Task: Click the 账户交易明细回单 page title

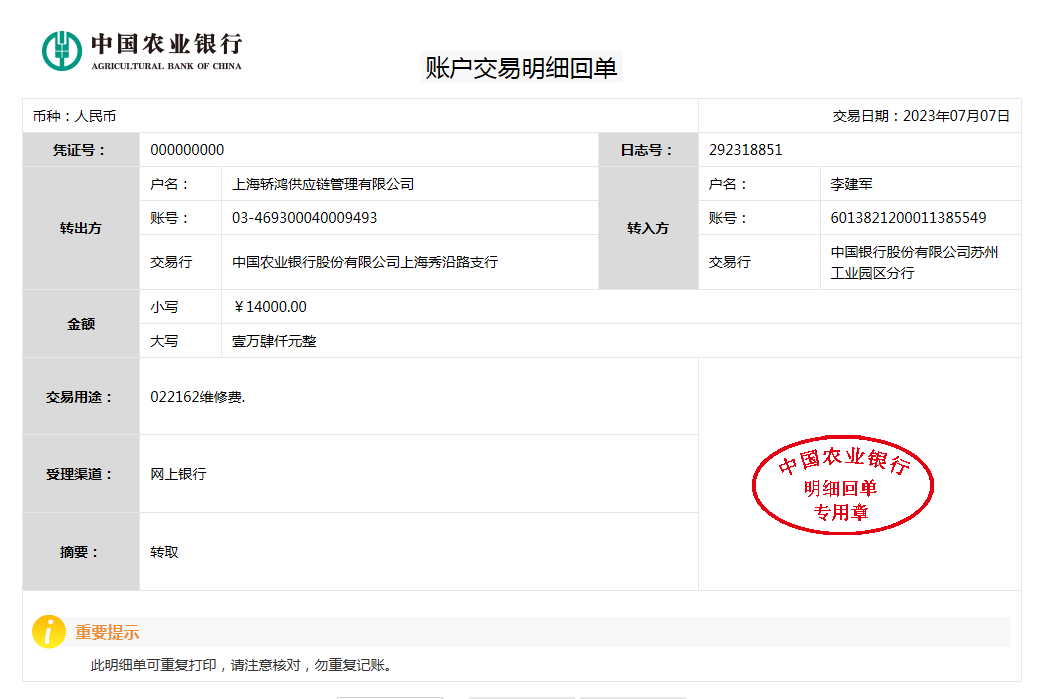Action: pos(521,68)
